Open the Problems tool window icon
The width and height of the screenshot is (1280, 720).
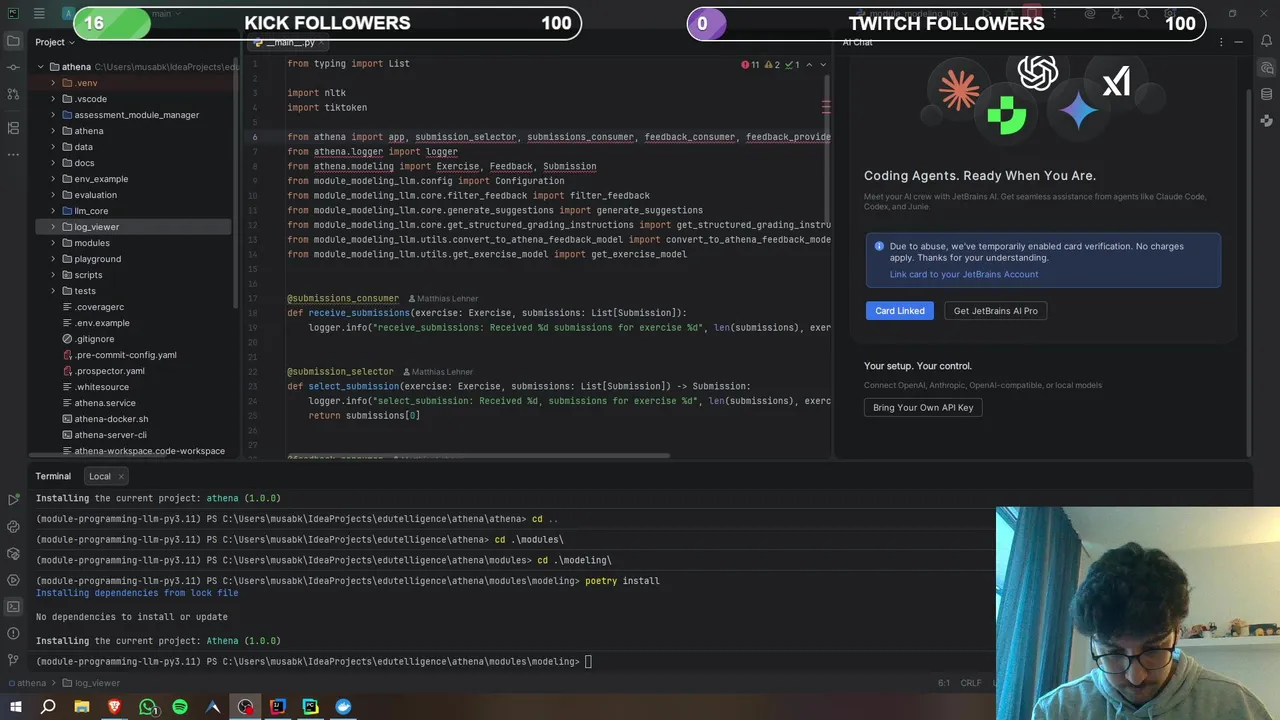tap(13, 633)
